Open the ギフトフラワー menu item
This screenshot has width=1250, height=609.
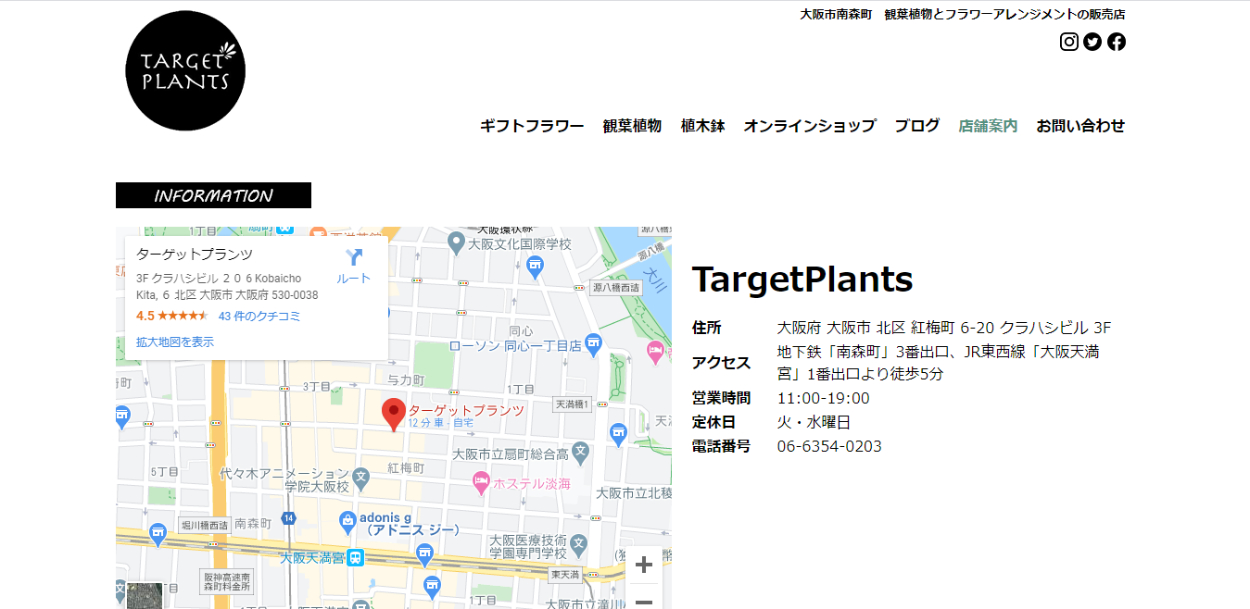532,126
